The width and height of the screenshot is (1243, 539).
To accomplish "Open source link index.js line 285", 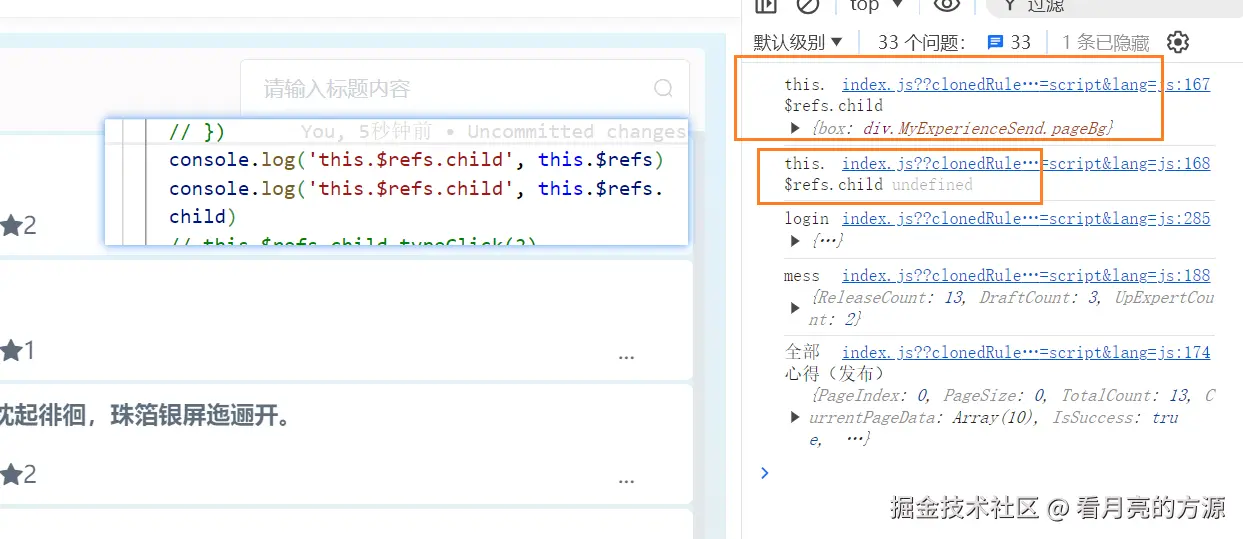I will coord(1026,218).
